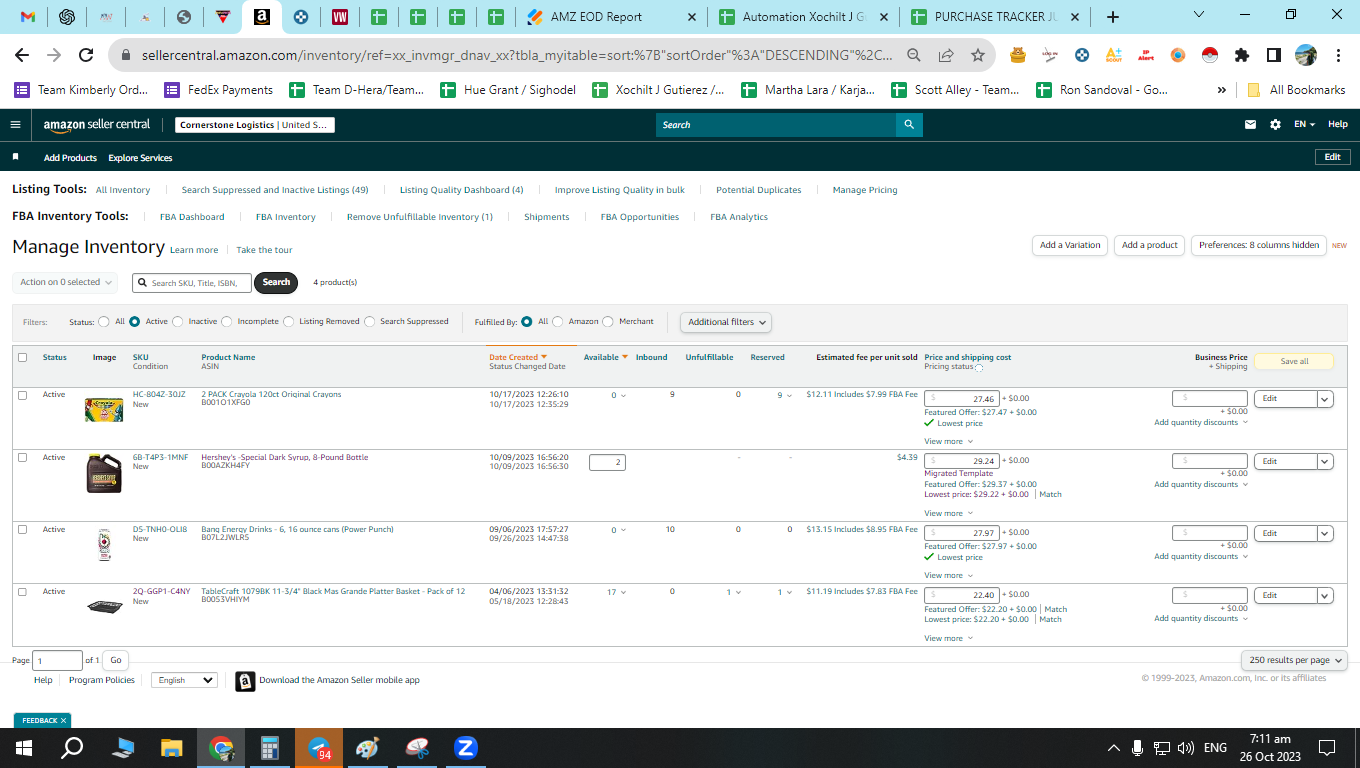Go to Shipments in FBA Inventory Tools
1360x768 pixels.
(x=547, y=217)
